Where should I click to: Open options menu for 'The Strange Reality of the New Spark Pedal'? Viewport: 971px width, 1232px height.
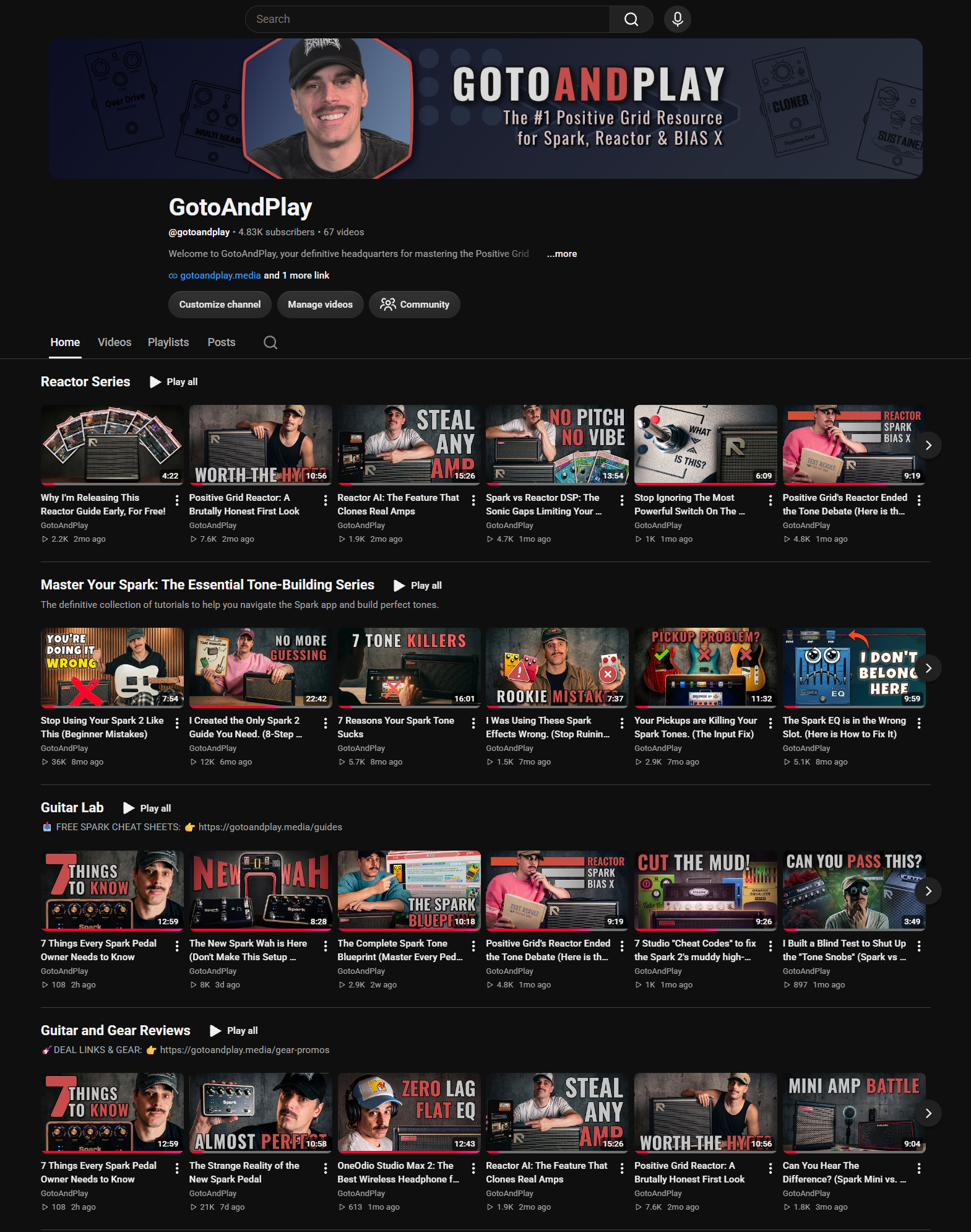click(x=326, y=1168)
